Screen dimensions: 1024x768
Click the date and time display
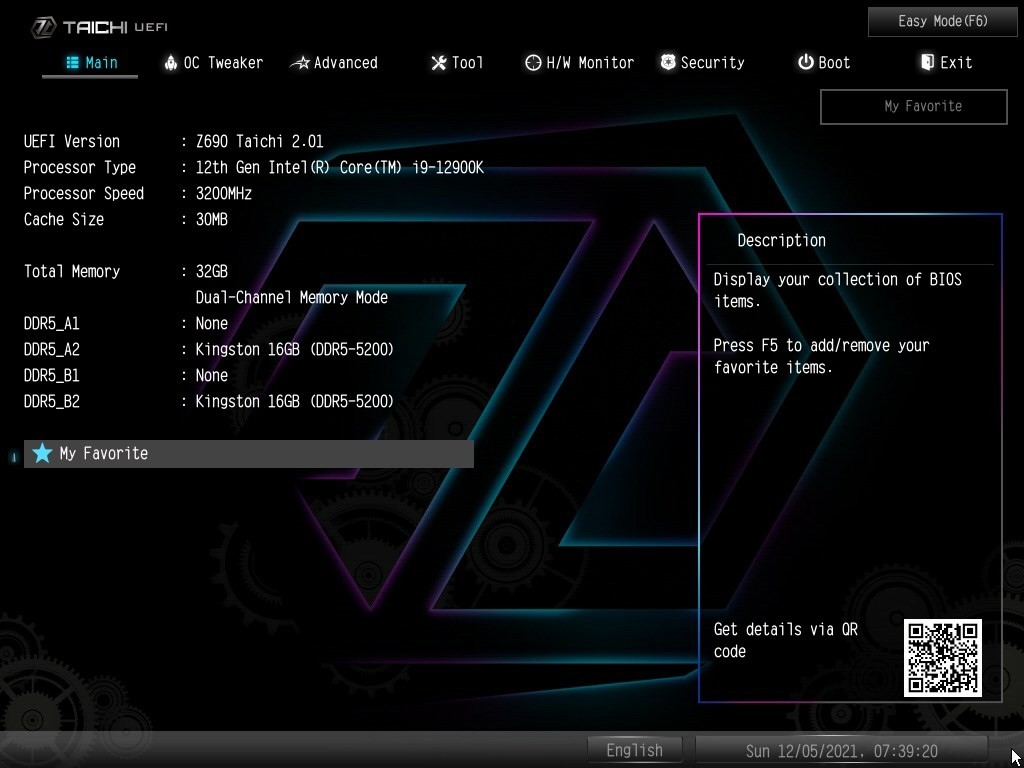coord(841,750)
